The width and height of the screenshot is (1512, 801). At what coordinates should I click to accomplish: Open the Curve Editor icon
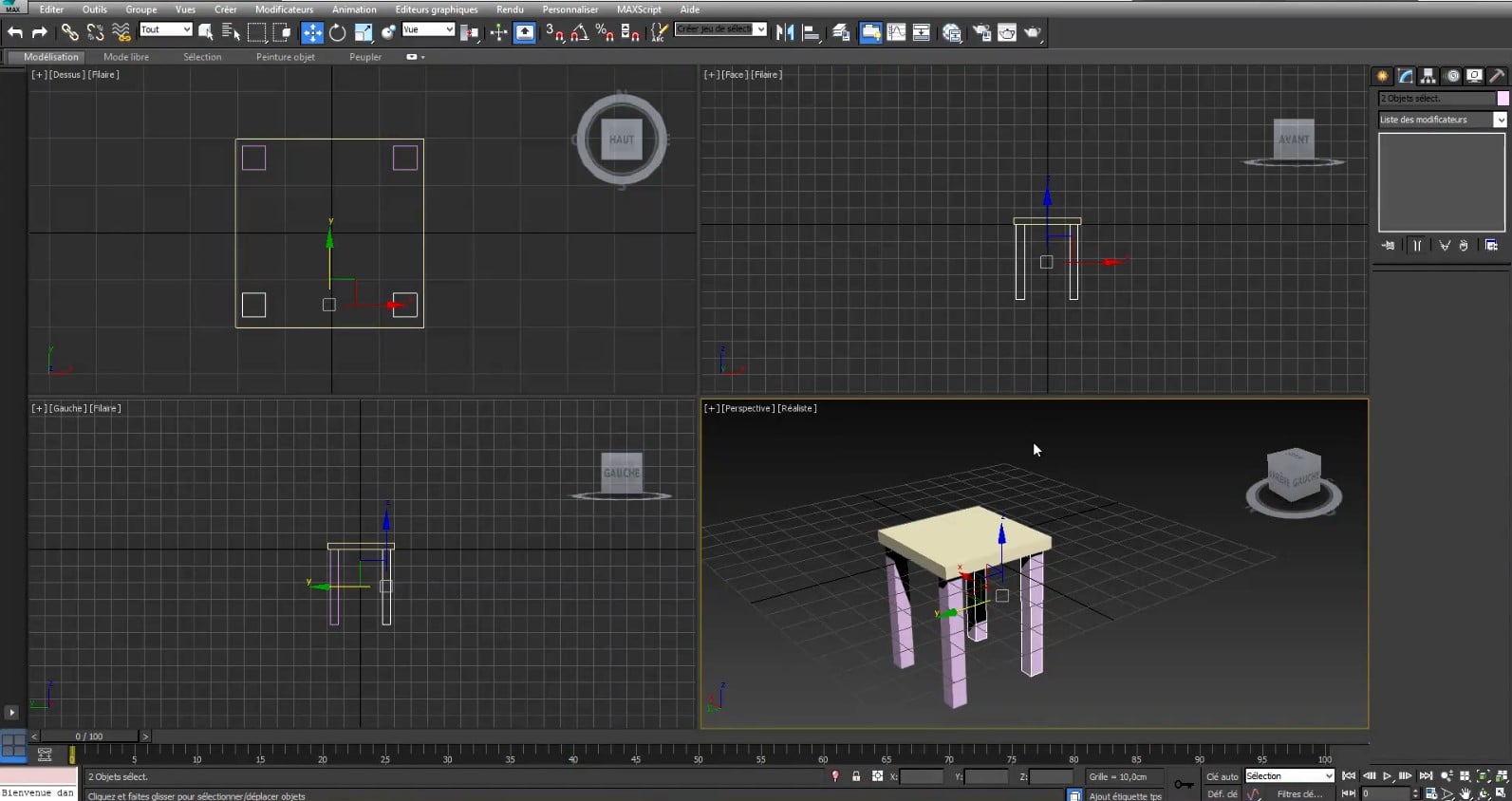pyautogui.click(x=896, y=32)
